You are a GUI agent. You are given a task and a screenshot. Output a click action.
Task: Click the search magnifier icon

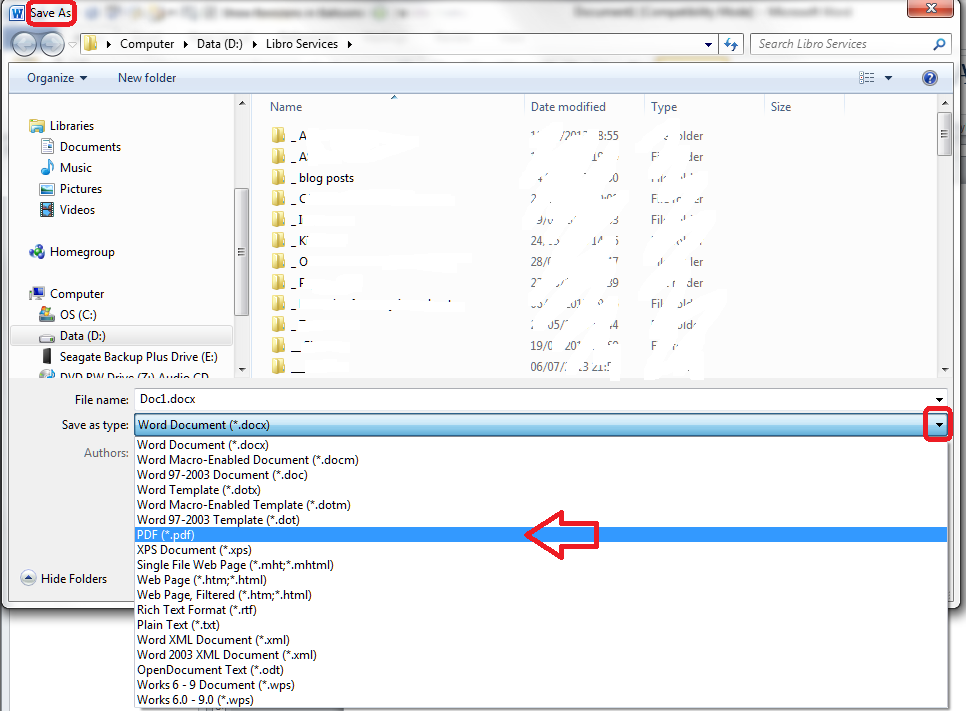point(939,44)
